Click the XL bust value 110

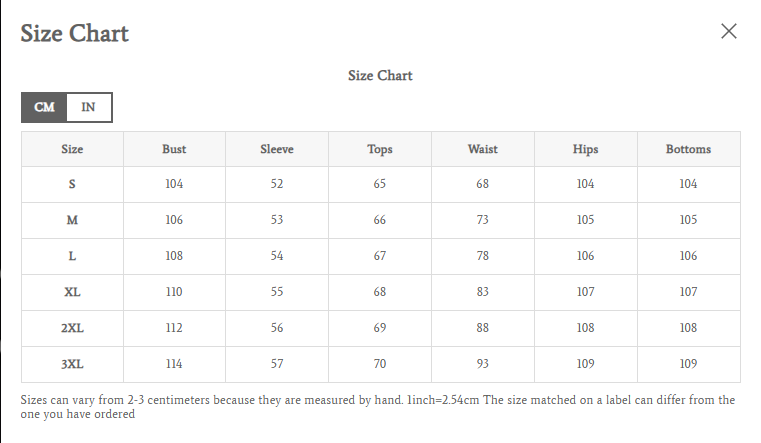(174, 292)
